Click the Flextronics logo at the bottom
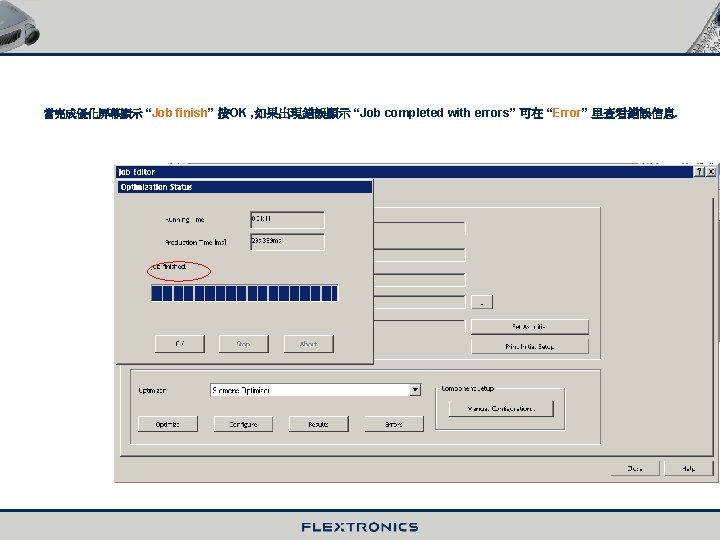 [x=360, y=527]
